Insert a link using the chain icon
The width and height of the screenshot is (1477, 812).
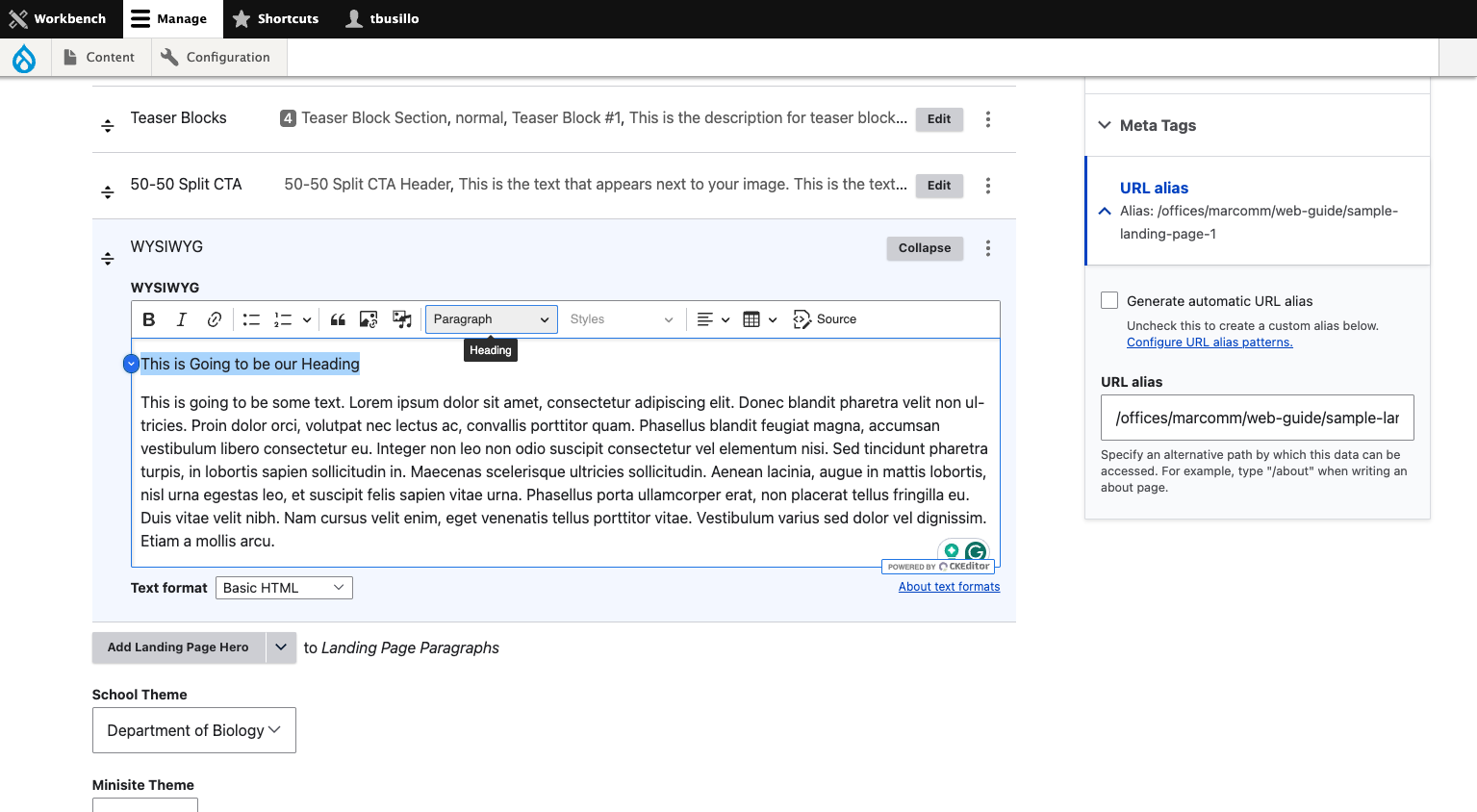(215, 319)
